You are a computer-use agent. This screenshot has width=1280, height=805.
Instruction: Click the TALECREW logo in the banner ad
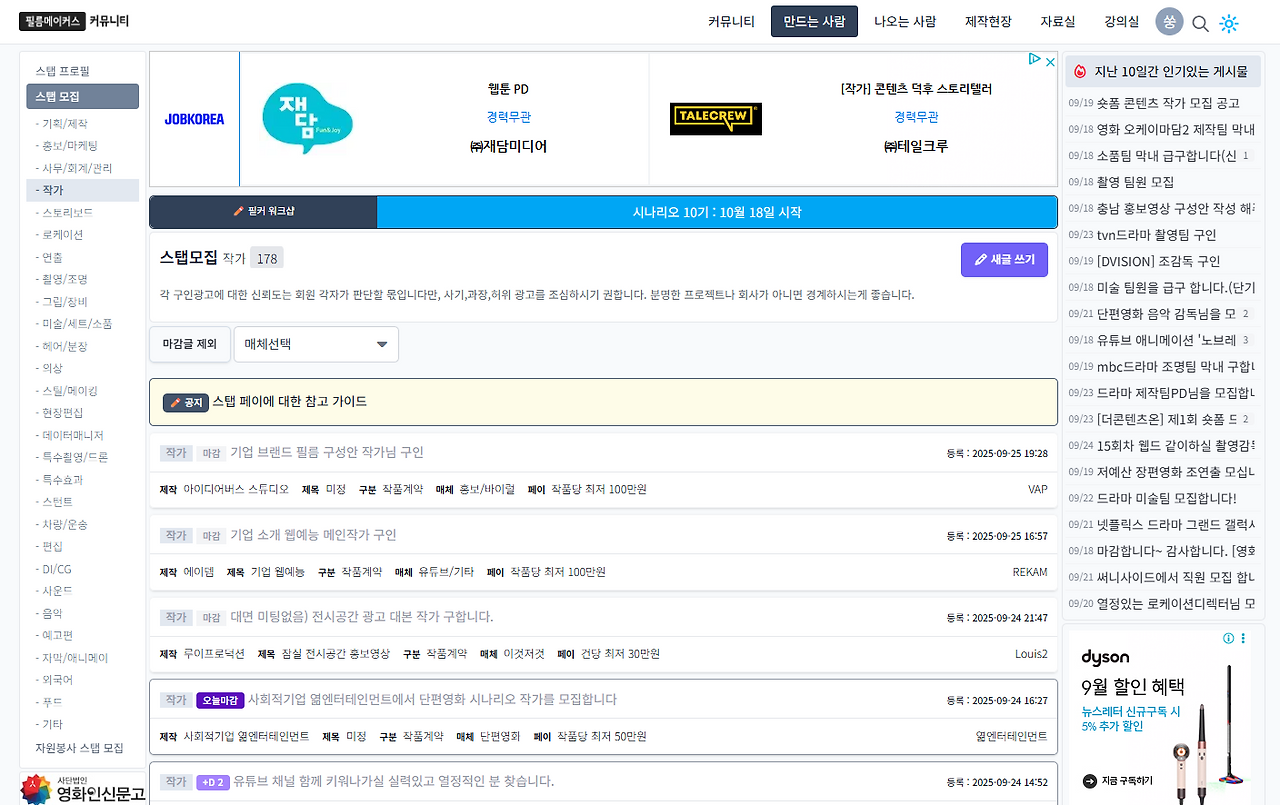click(x=715, y=118)
